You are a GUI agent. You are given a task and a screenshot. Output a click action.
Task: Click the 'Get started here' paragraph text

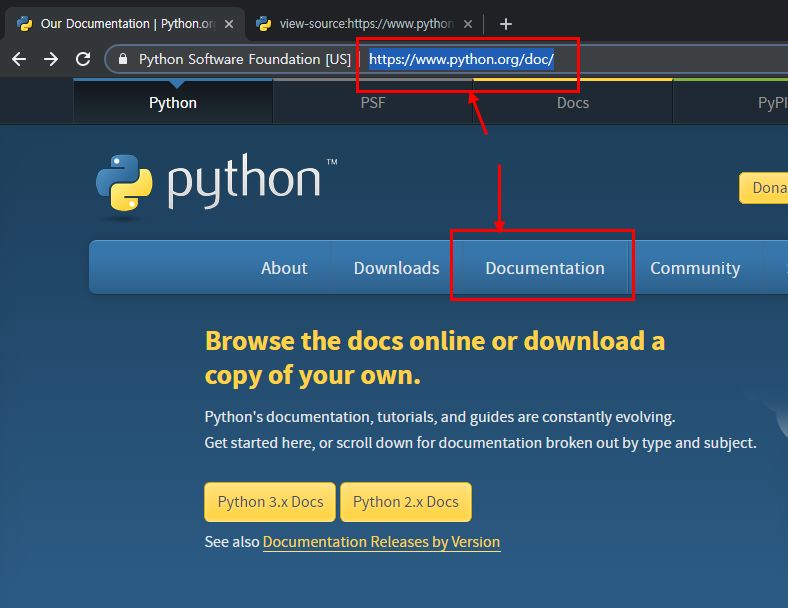(x=480, y=443)
